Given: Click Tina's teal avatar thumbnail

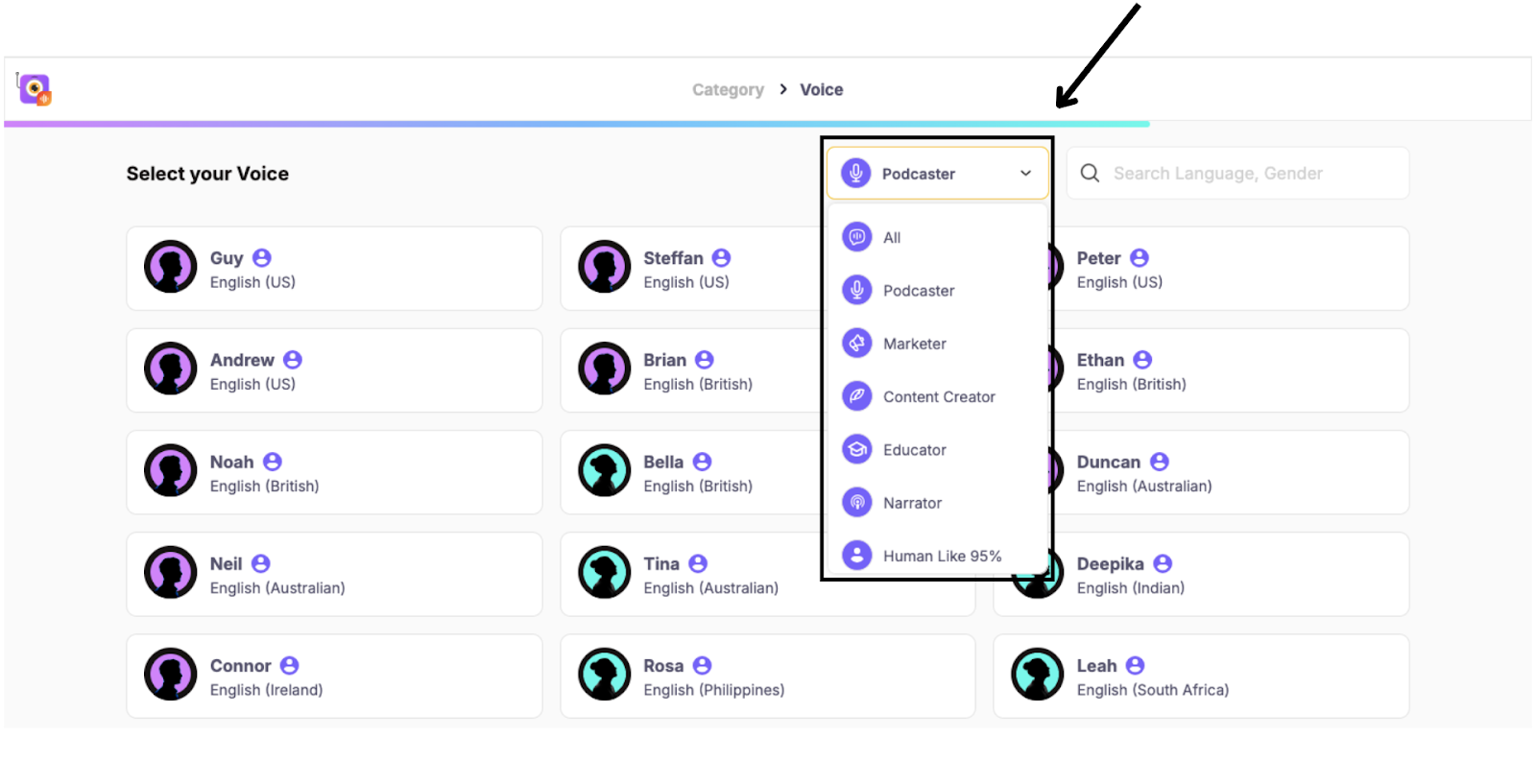Looking at the screenshot, I should (x=605, y=572).
